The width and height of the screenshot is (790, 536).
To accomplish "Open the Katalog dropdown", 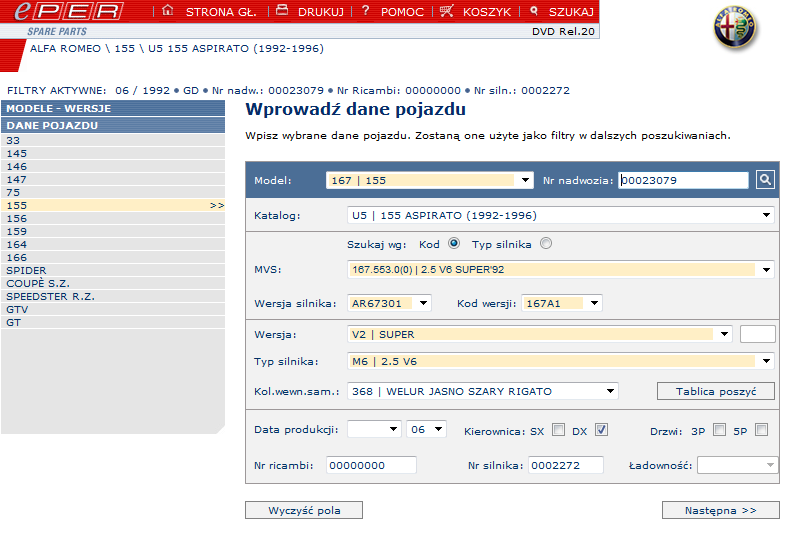I will (560, 216).
